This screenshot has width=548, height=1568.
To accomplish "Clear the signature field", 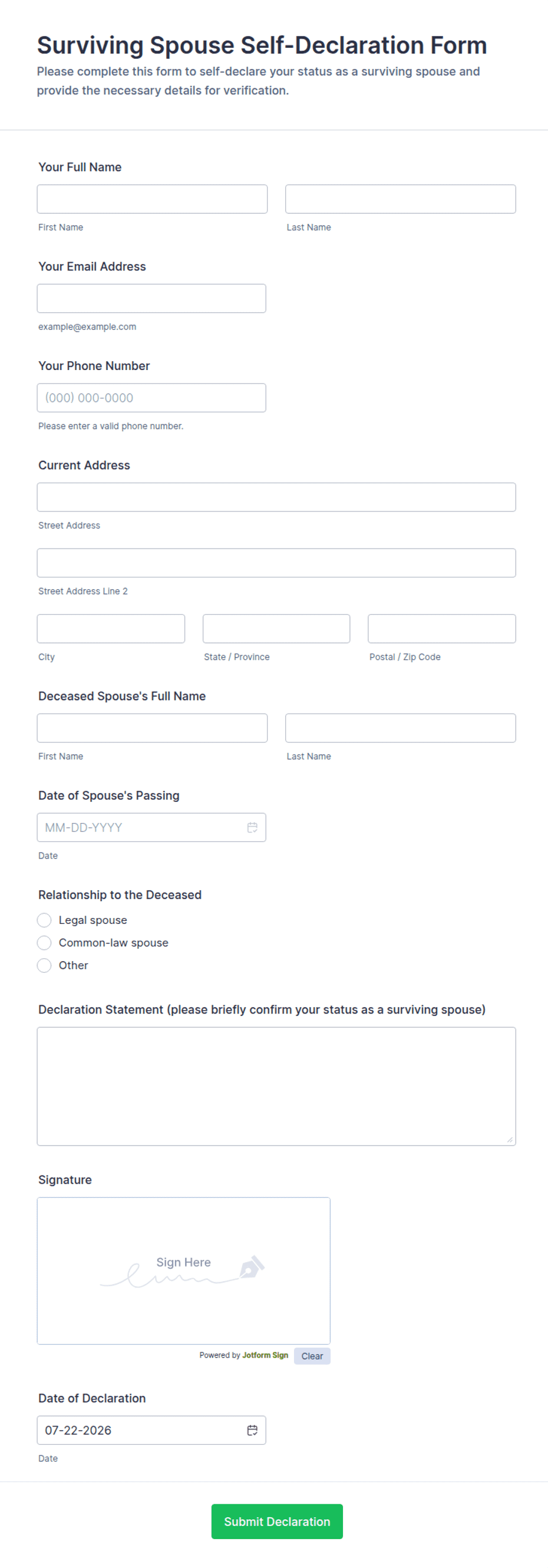I will point(312,1355).
